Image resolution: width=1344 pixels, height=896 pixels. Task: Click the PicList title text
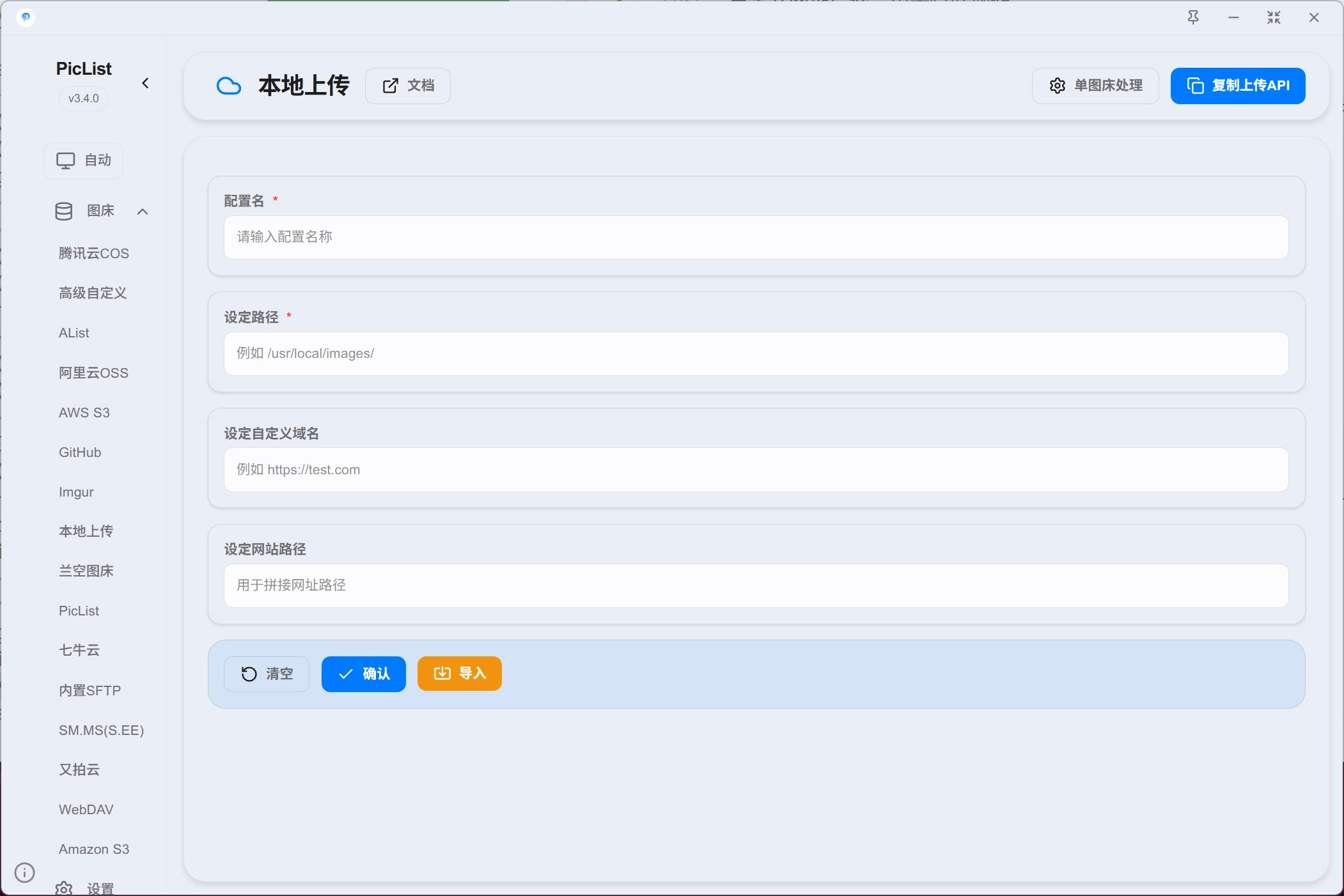84,69
